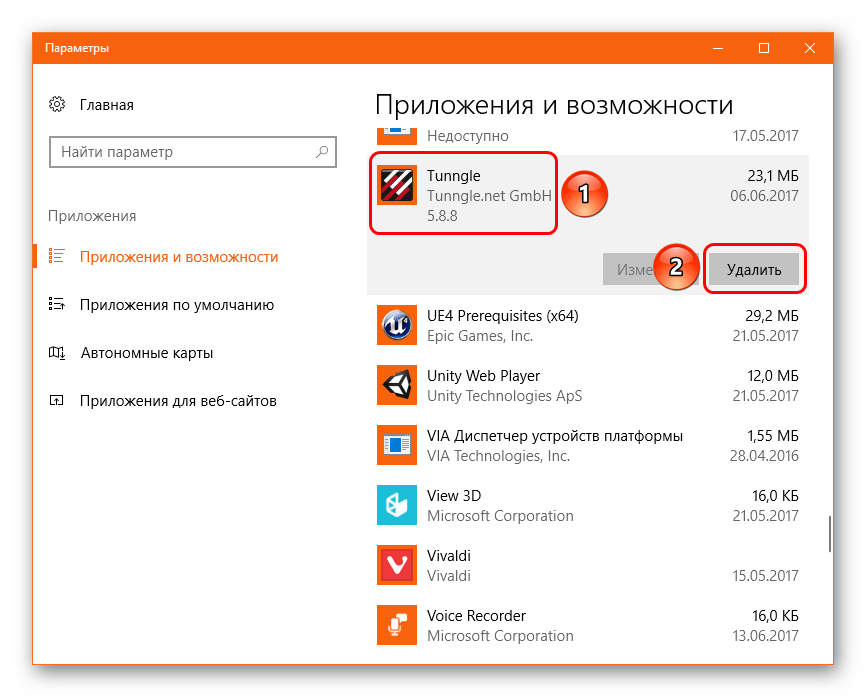Open Главная settings home
The height and width of the screenshot is (697, 866).
107,105
